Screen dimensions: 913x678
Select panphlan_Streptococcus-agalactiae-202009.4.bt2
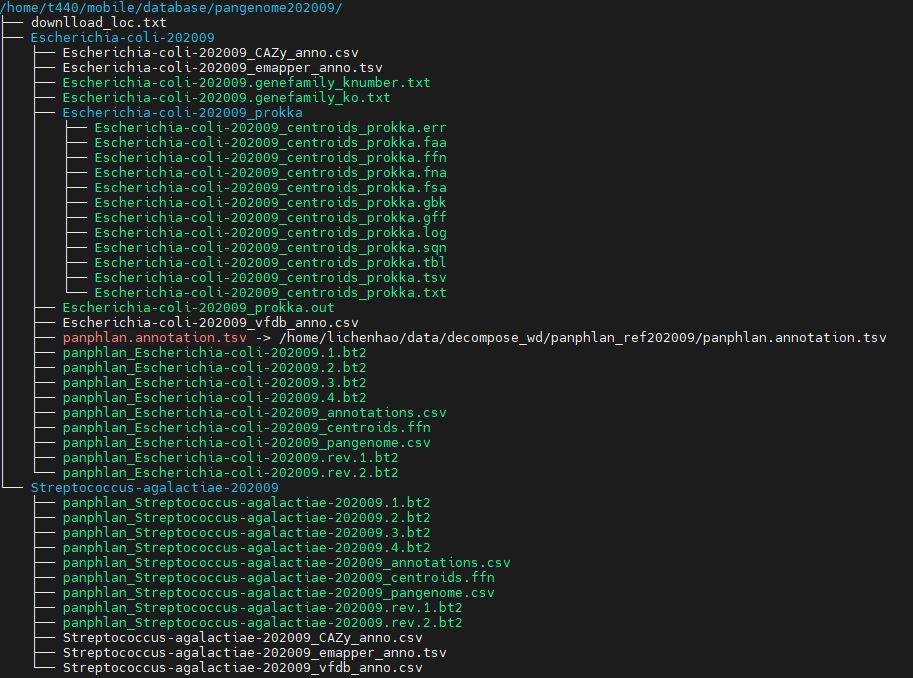coord(246,548)
